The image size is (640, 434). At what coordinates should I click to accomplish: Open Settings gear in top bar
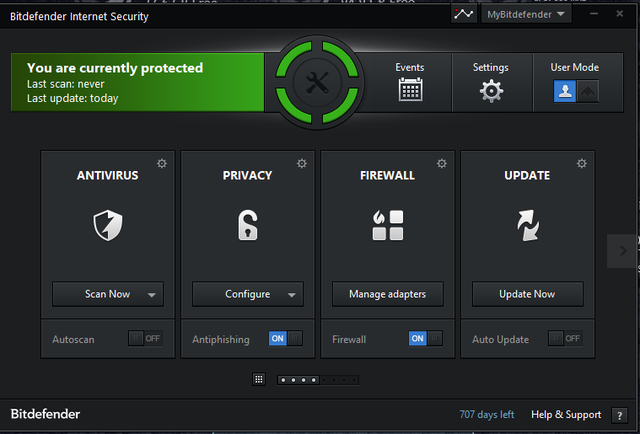click(x=491, y=91)
